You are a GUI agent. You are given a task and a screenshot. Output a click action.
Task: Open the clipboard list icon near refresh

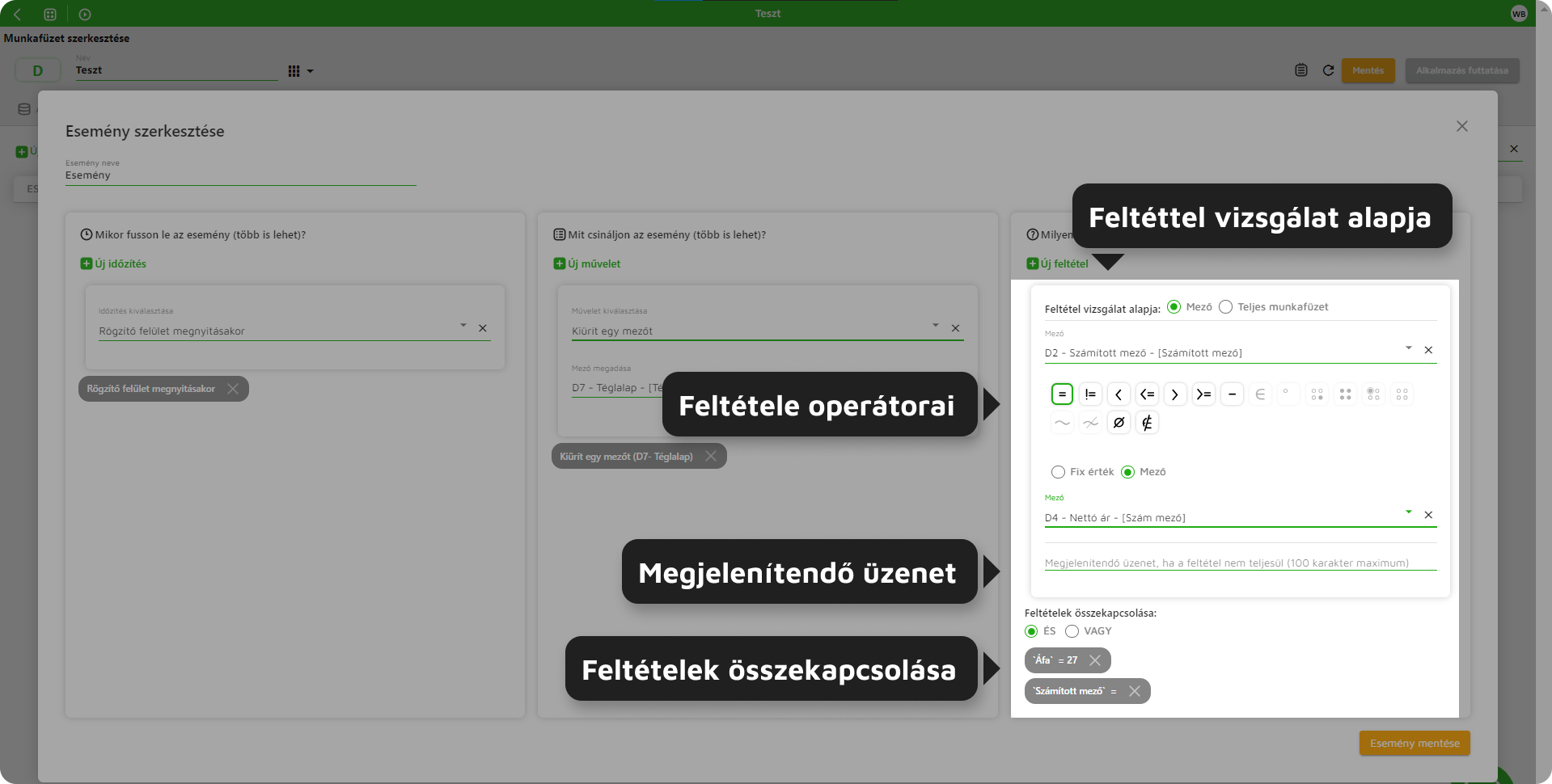[x=1301, y=70]
